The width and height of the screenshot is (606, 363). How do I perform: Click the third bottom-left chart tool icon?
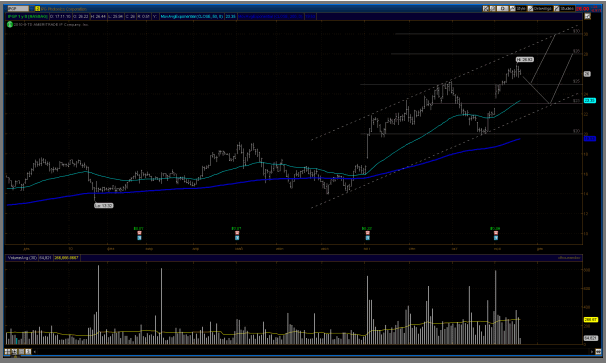pos(21,351)
